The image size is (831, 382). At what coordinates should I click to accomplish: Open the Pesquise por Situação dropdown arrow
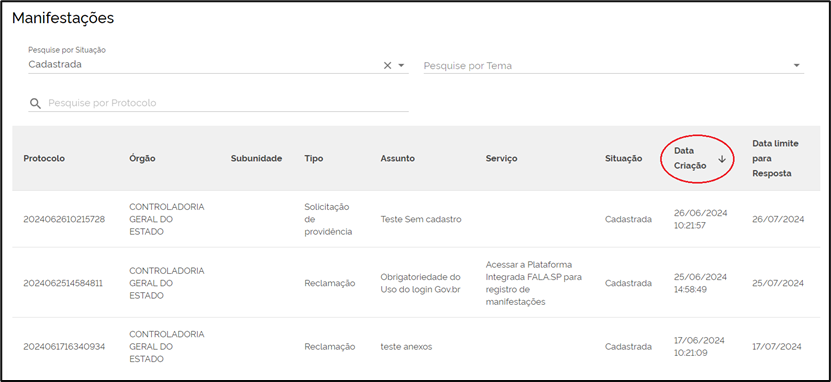(x=401, y=65)
